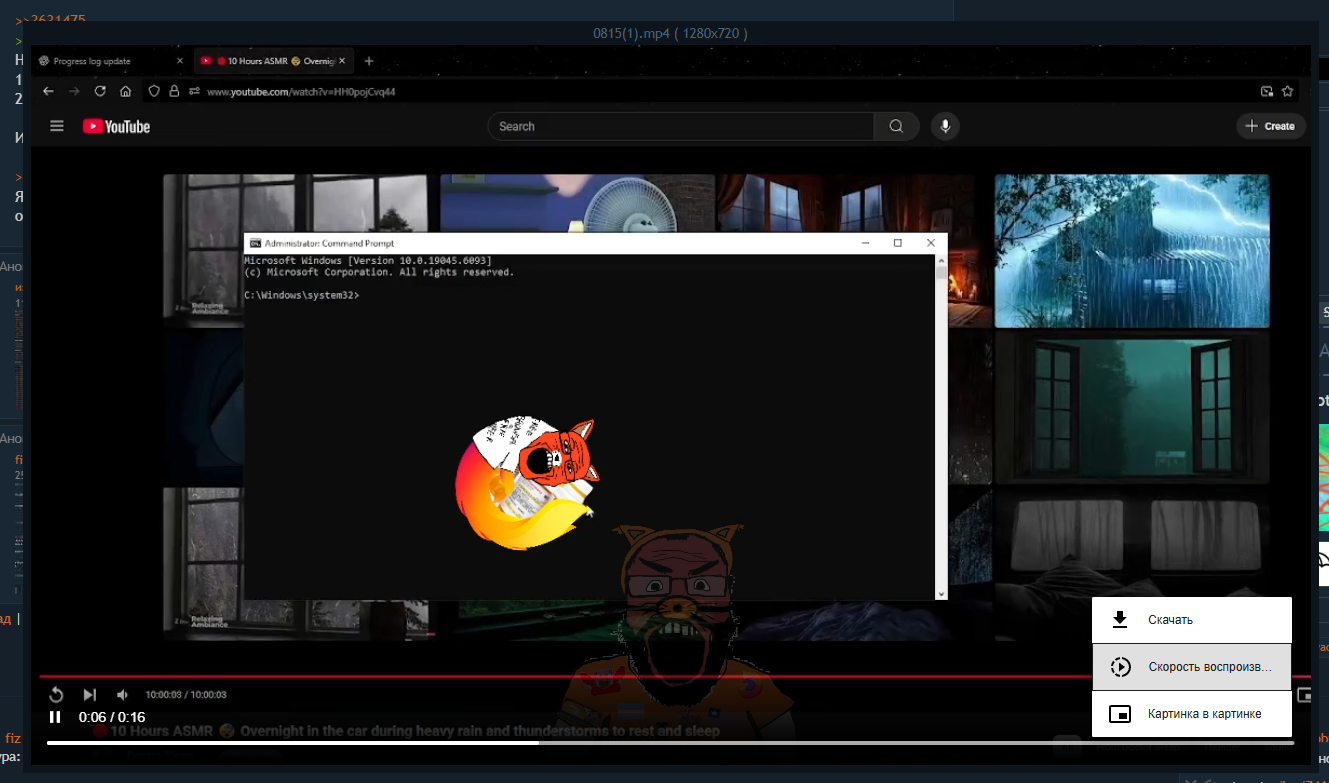
Task: Click the Microsoft Windows version text line
Action: point(367,261)
